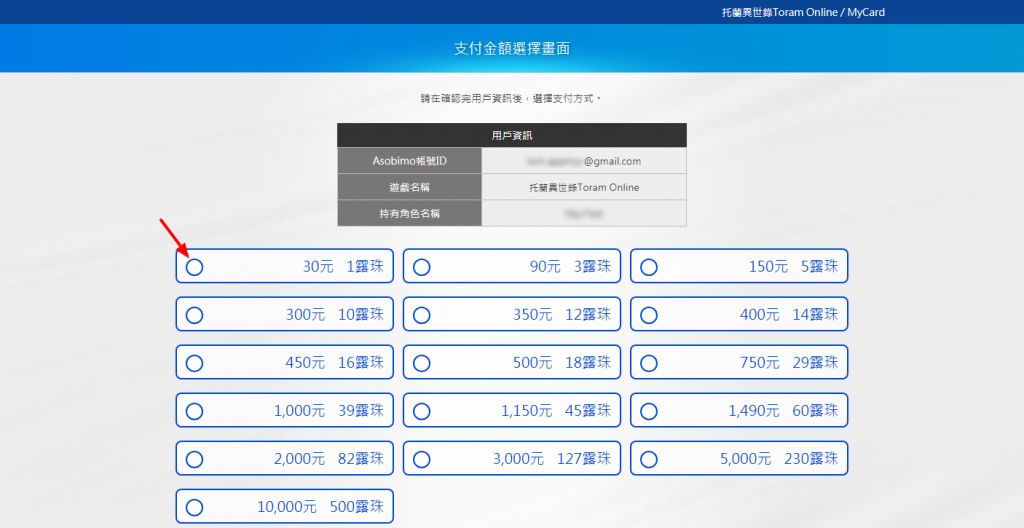Image resolution: width=1024 pixels, height=528 pixels.
Task: Click the 托蘭異世錄Toram Online game name value
Action: tap(584, 188)
